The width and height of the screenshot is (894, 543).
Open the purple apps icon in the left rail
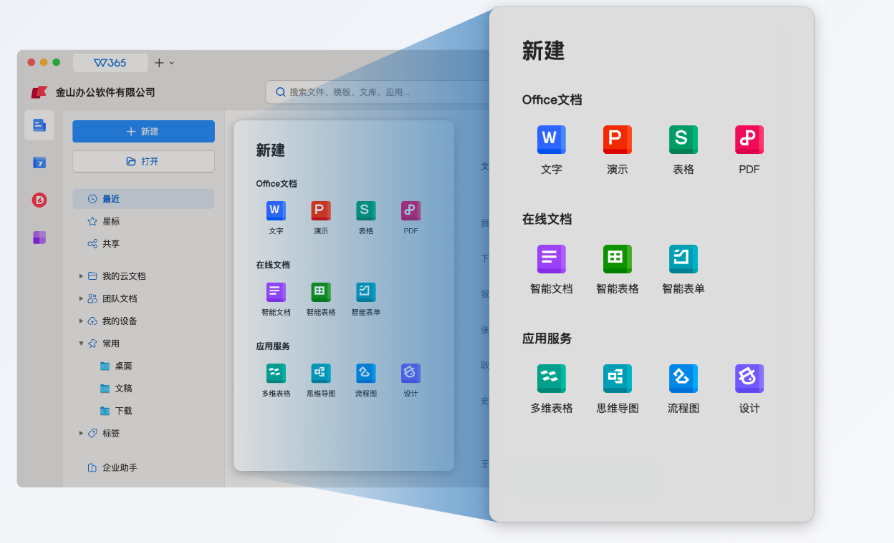tap(39, 237)
